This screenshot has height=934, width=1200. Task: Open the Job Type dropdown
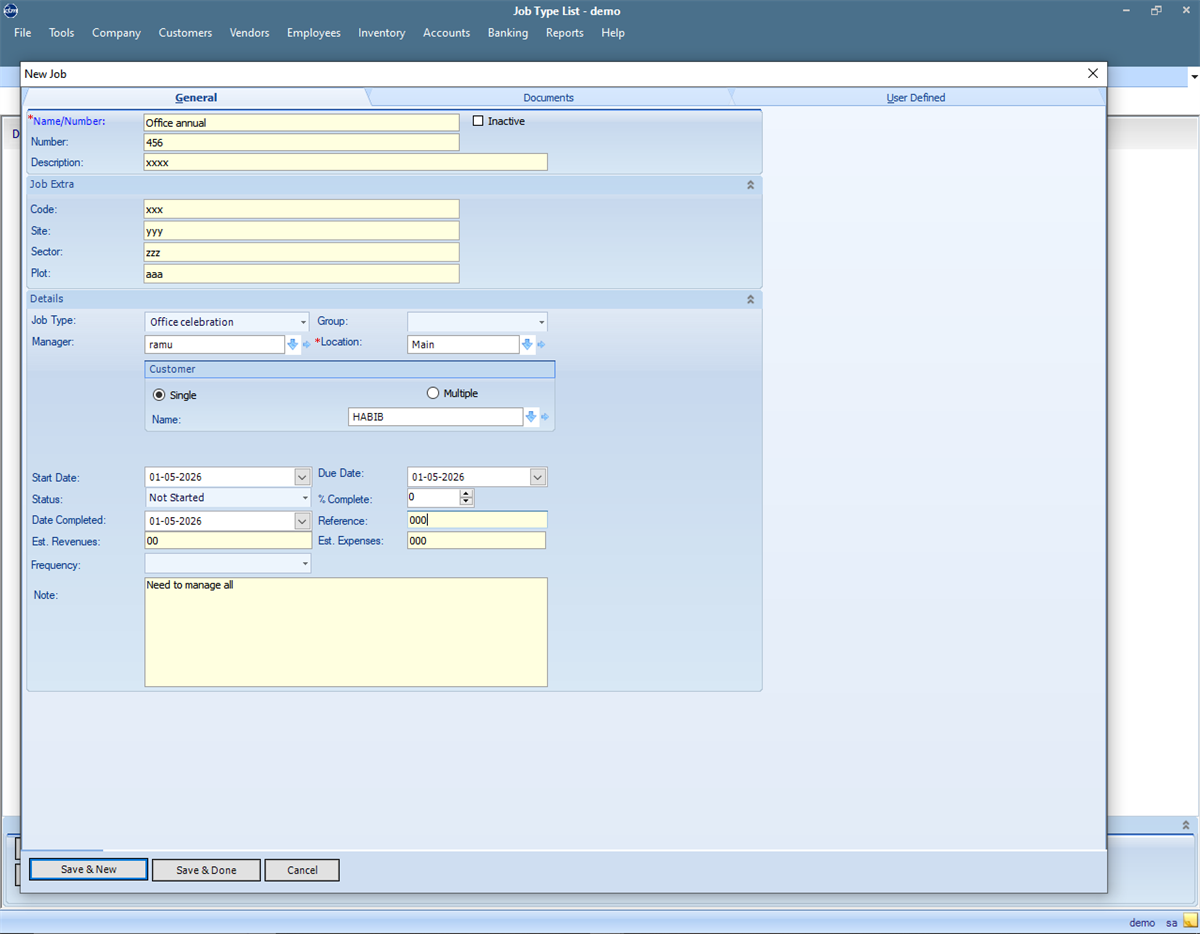point(303,322)
